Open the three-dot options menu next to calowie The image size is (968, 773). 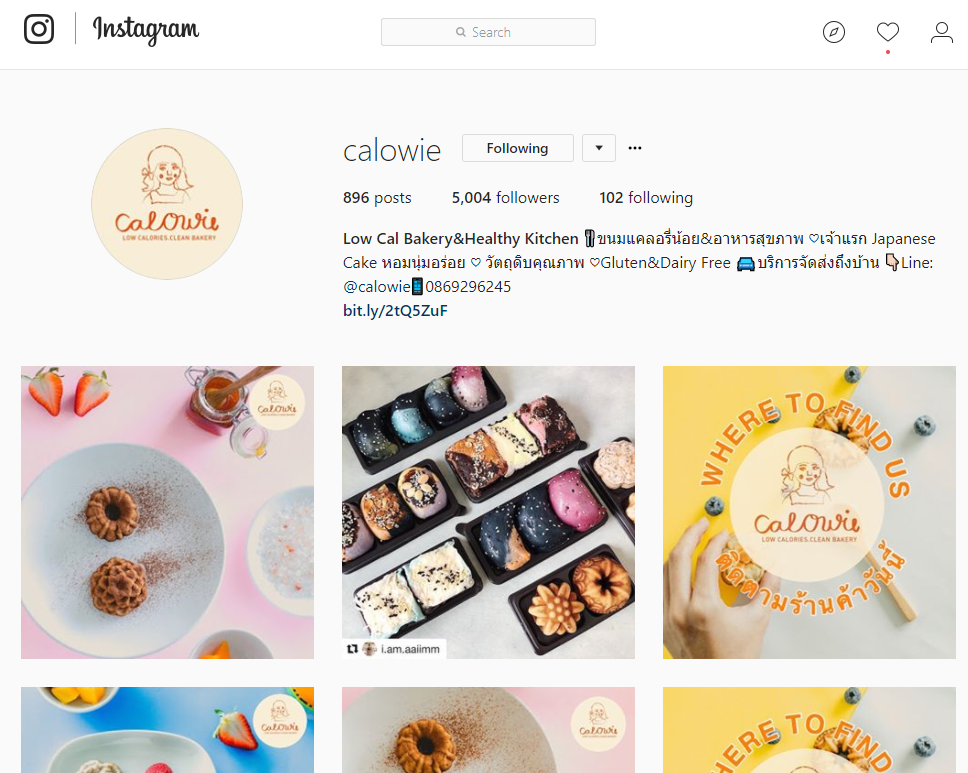[x=635, y=148]
